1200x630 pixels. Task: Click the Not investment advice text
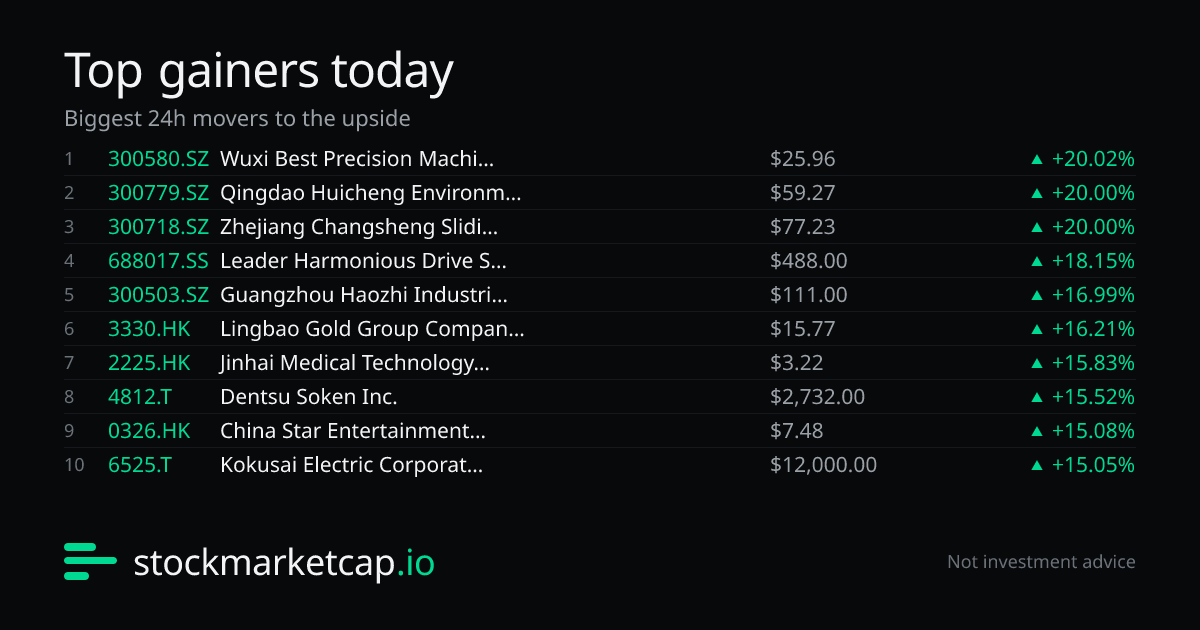click(1041, 562)
